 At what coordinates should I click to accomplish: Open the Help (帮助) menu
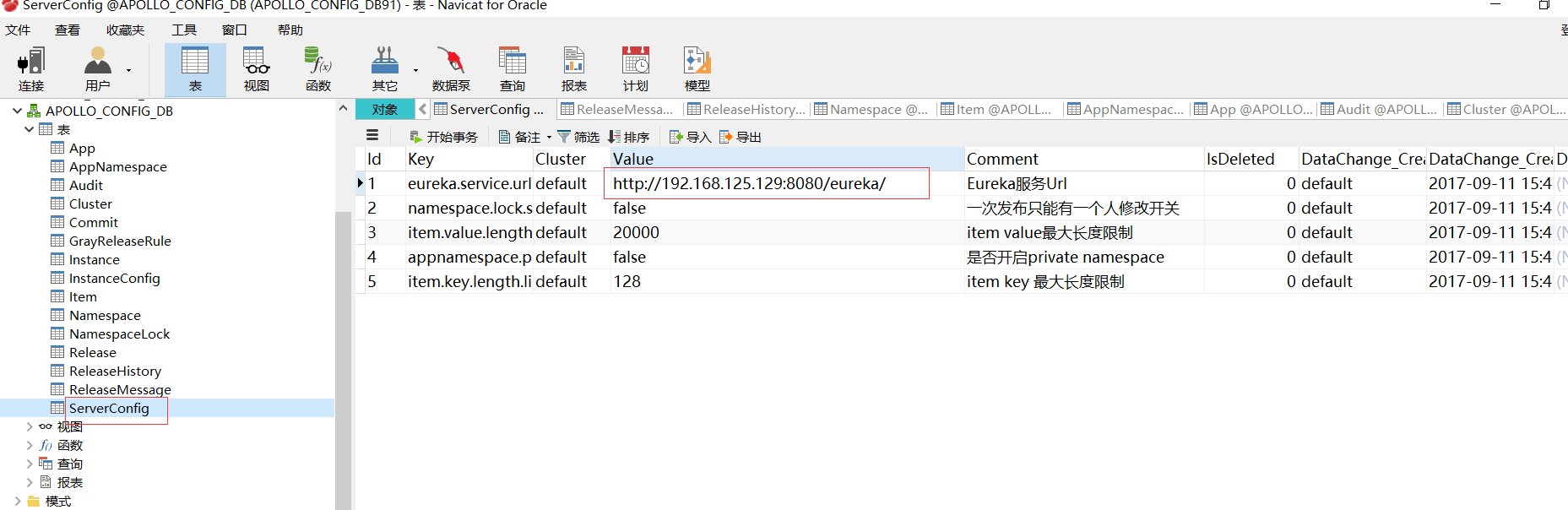[290, 30]
